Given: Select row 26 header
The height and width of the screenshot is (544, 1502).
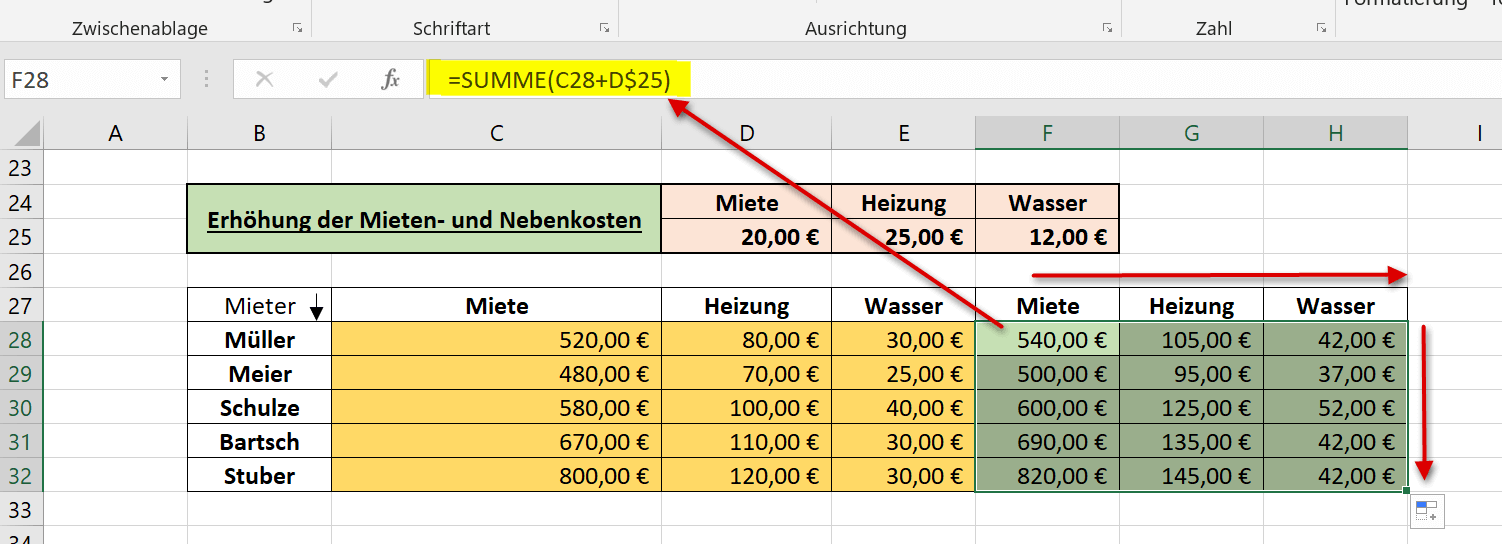Looking at the screenshot, I should click(x=21, y=271).
